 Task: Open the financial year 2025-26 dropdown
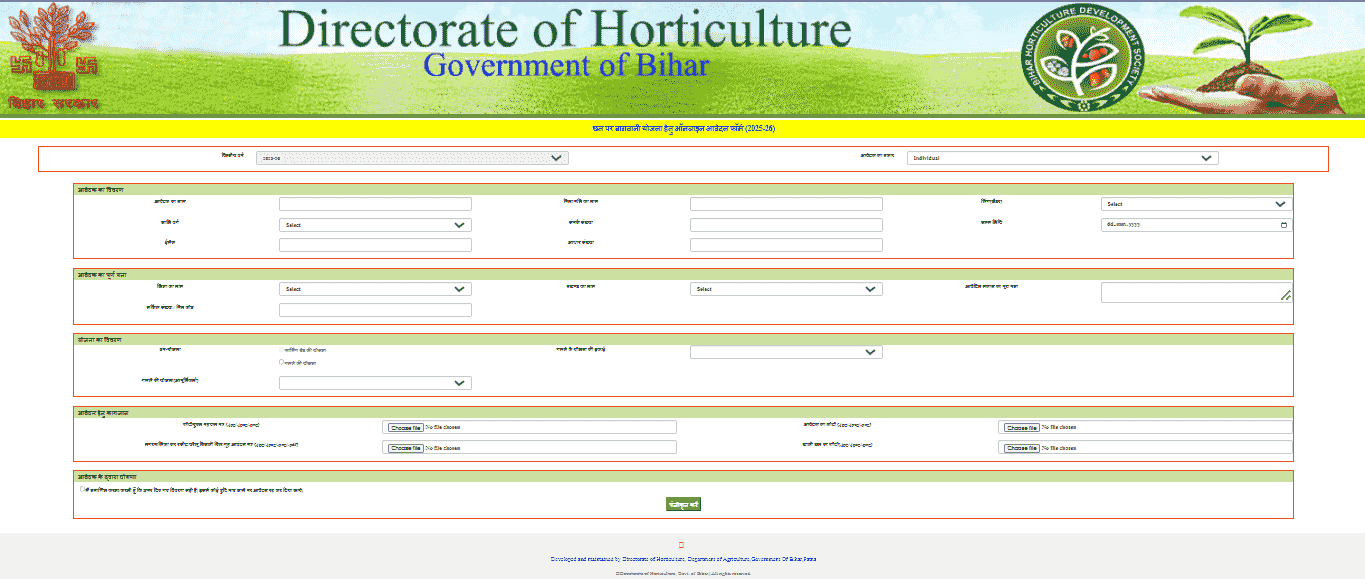pyautogui.click(x=412, y=158)
